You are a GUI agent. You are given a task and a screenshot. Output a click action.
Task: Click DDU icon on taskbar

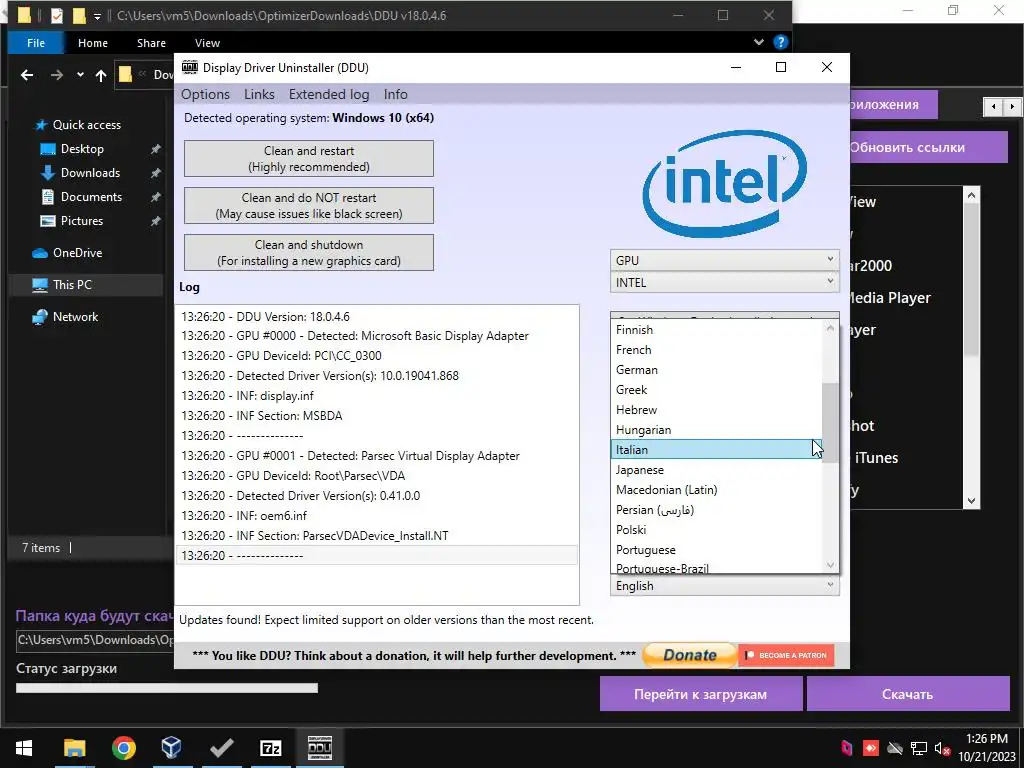(319, 748)
